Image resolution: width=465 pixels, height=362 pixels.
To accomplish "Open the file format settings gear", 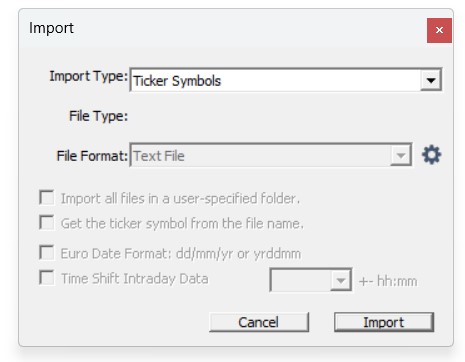I will [432, 155].
